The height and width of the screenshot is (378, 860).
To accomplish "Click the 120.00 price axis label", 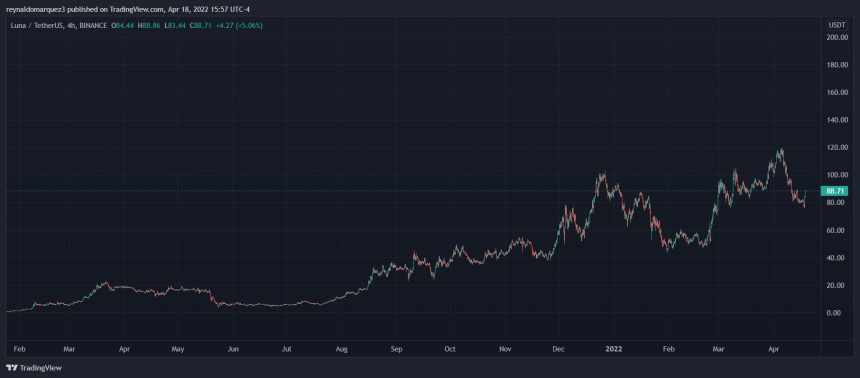I will coord(837,148).
